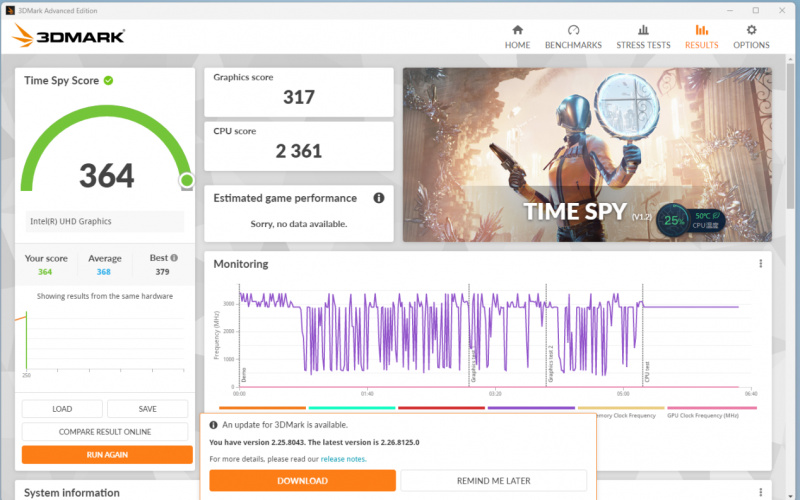Open the Options gear icon

tap(751, 30)
